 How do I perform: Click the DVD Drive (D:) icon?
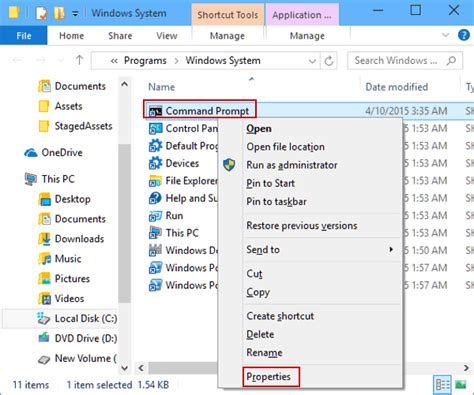[44, 338]
